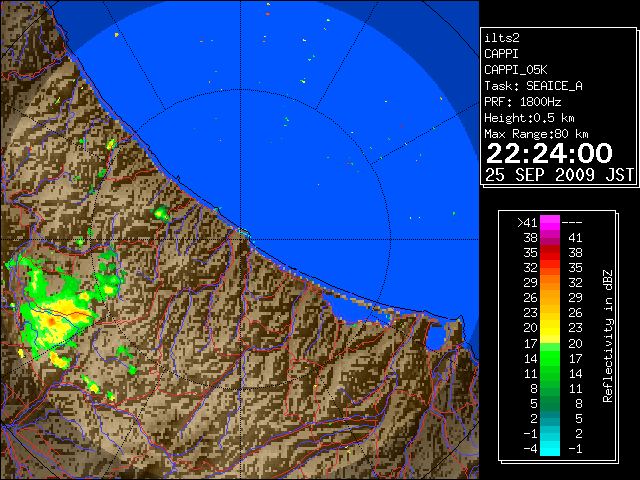Click the large 22:24:00 timestamp

point(549,153)
